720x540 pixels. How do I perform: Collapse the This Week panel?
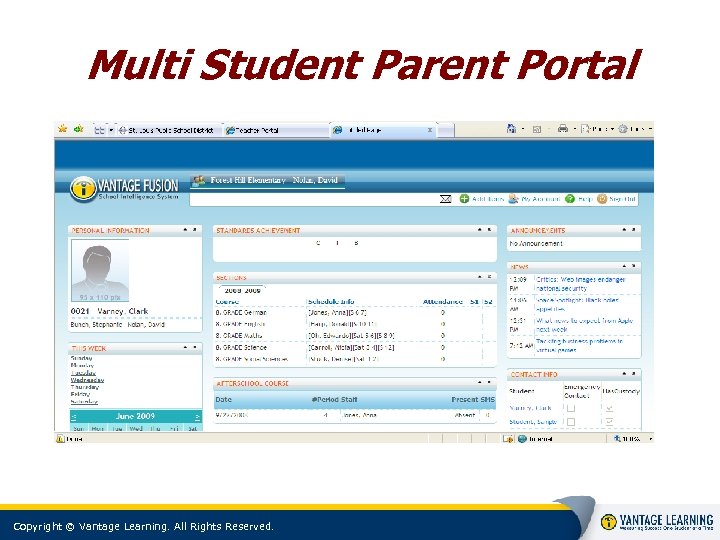(186, 348)
